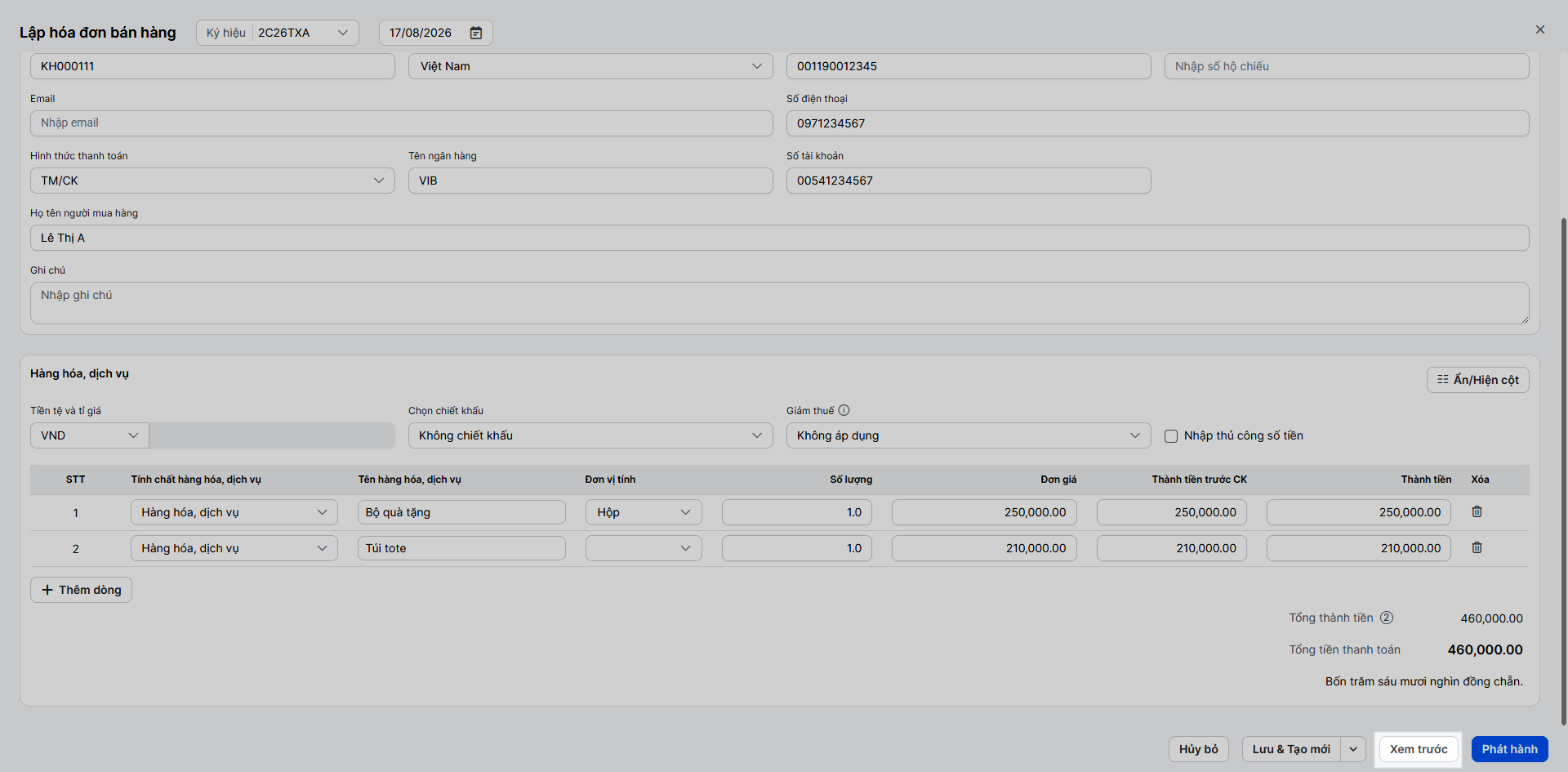Delete the Bộ quà tặng row
Screen dimensions: 1568x772
(x=1477, y=511)
